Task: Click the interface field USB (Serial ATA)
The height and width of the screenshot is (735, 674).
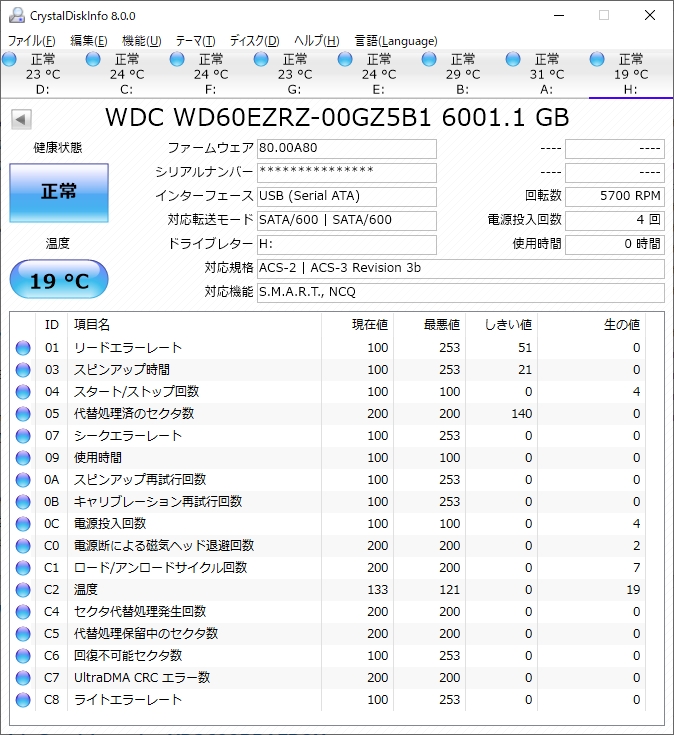Action: click(347, 196)
